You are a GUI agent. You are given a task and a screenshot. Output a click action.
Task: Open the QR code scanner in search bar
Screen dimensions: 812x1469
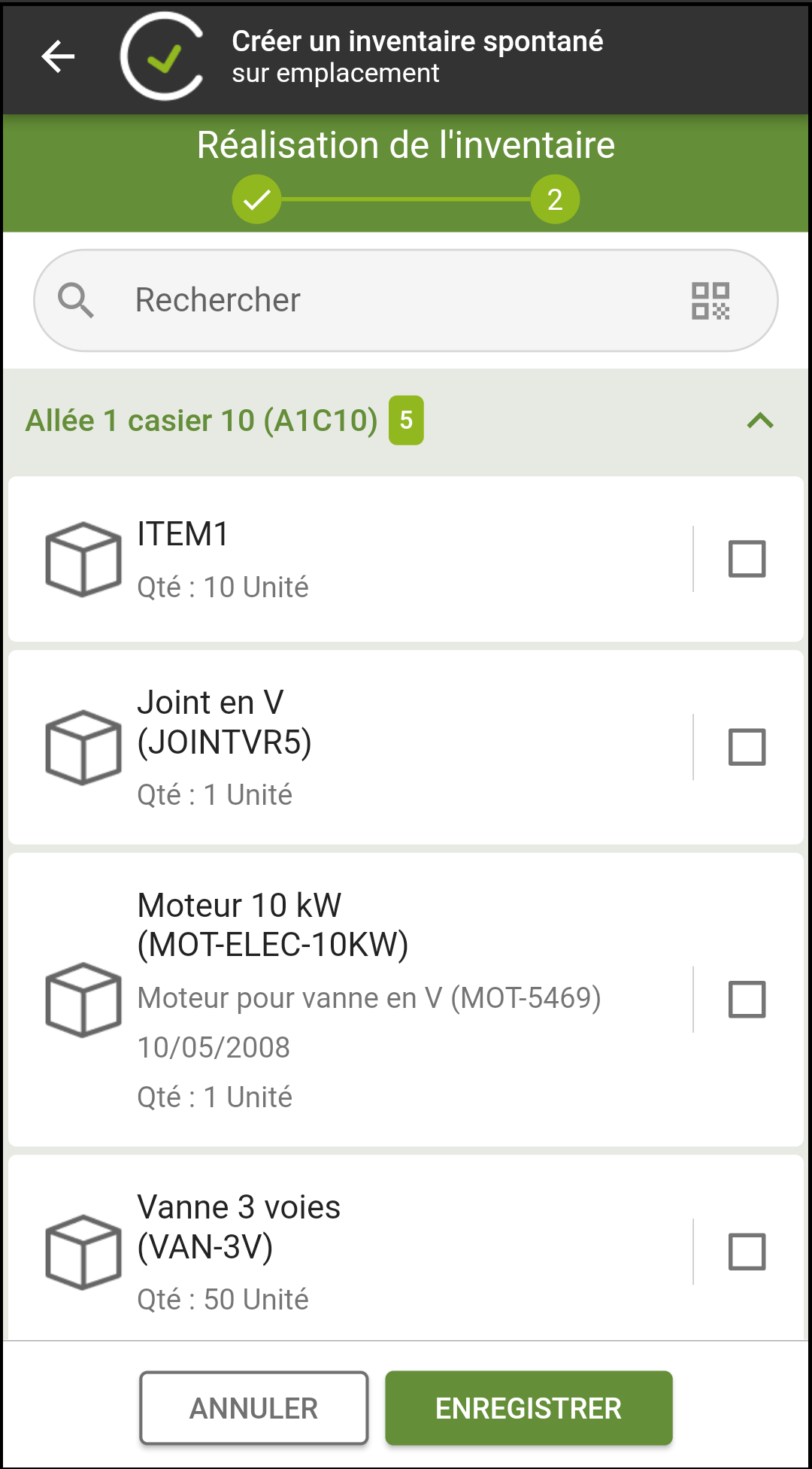tap(710, 301)
